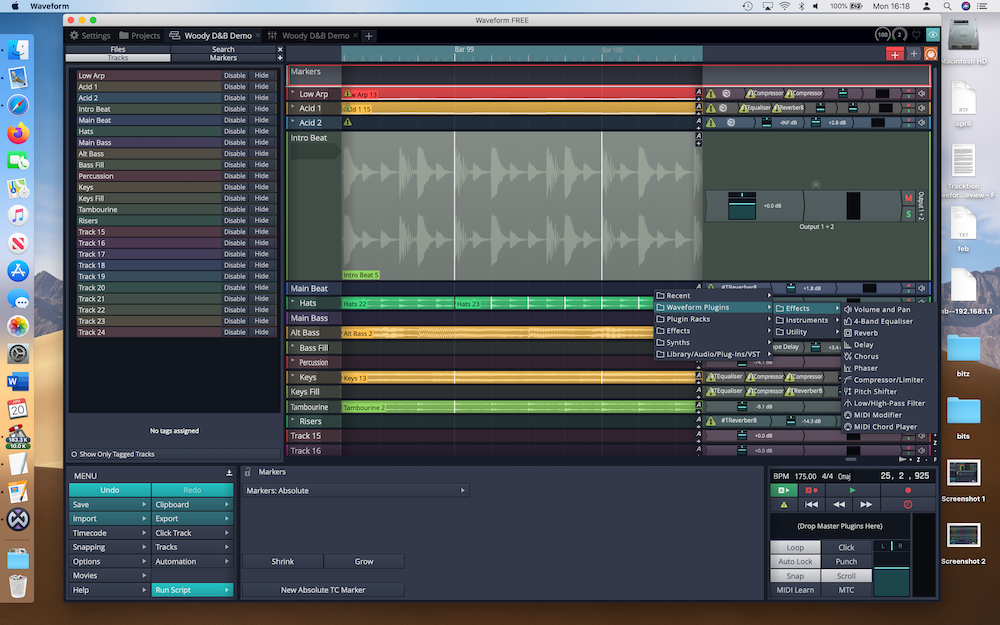Disable the Main Bass track in list
Image resolution: width=1000 pixels, height=625 pixels.
235,142
